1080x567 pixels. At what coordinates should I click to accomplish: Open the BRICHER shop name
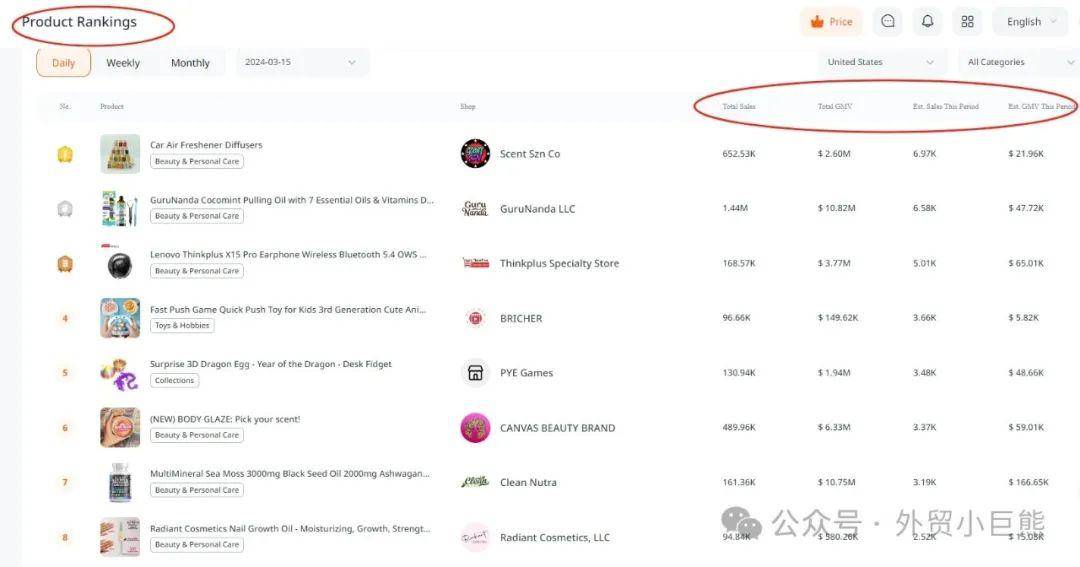click(521, 318)
